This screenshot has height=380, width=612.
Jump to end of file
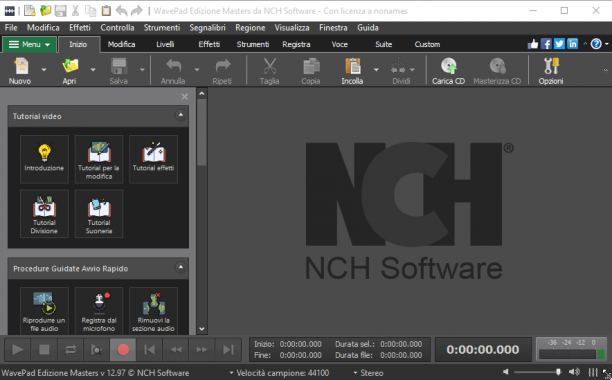[228, 350]
